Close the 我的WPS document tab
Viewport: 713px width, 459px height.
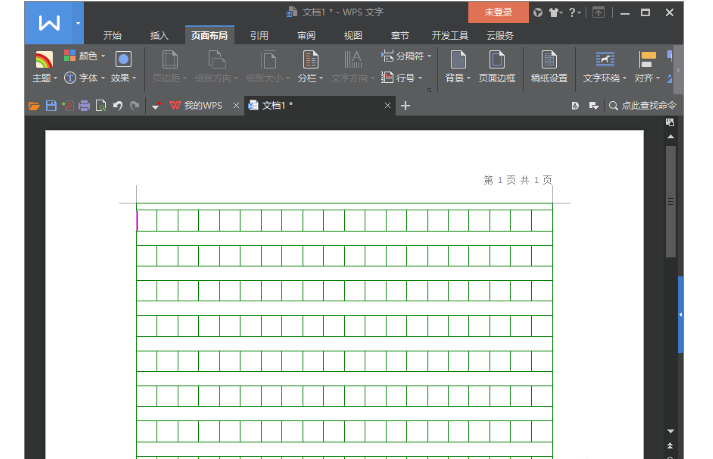pyautogui.click(x=236, y=105)
